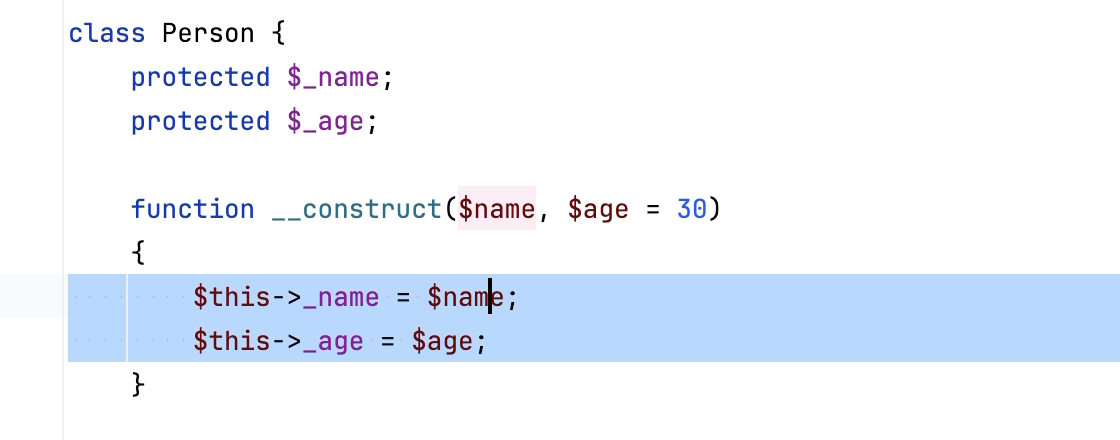Click the "function" keyword

pyautogui.click(x=192, y=209)
